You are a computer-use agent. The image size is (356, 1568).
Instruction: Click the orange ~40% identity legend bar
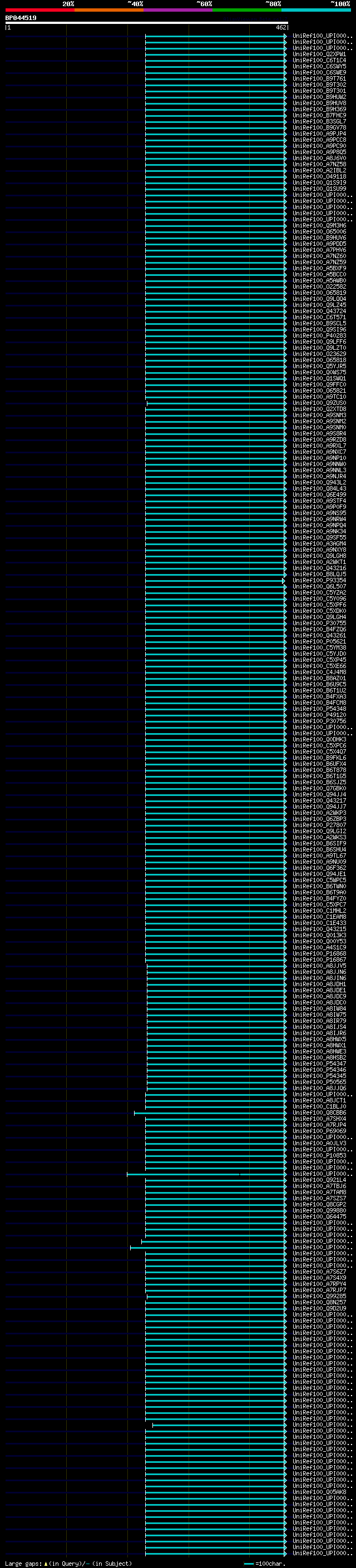pos(109,10)
